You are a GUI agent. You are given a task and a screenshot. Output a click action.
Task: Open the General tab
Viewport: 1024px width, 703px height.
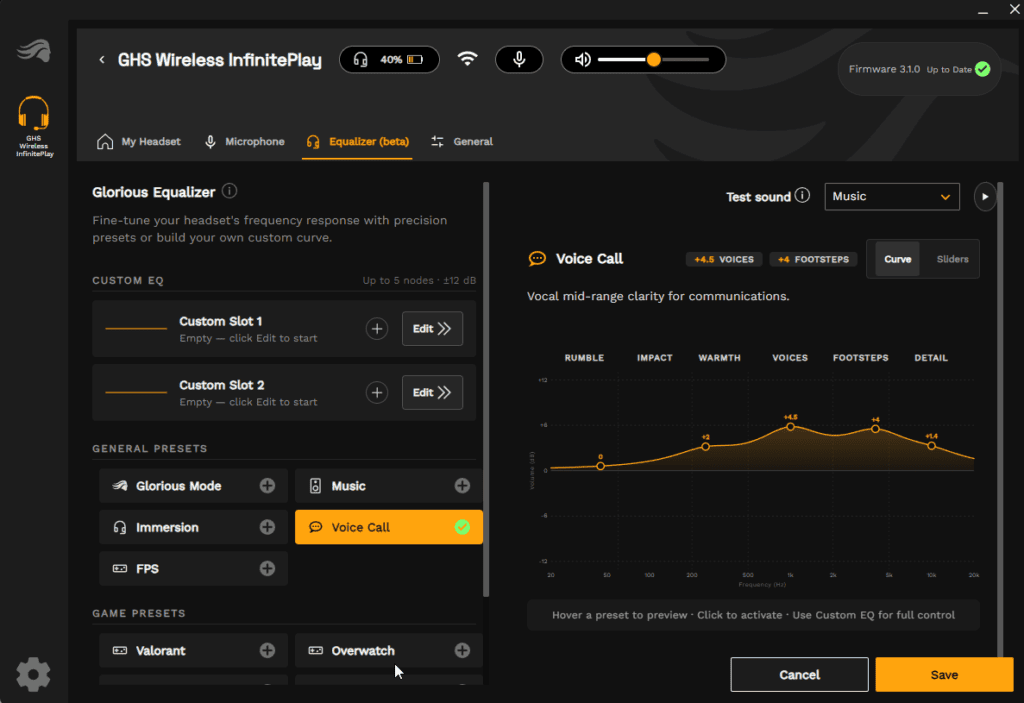coord(462,142)
